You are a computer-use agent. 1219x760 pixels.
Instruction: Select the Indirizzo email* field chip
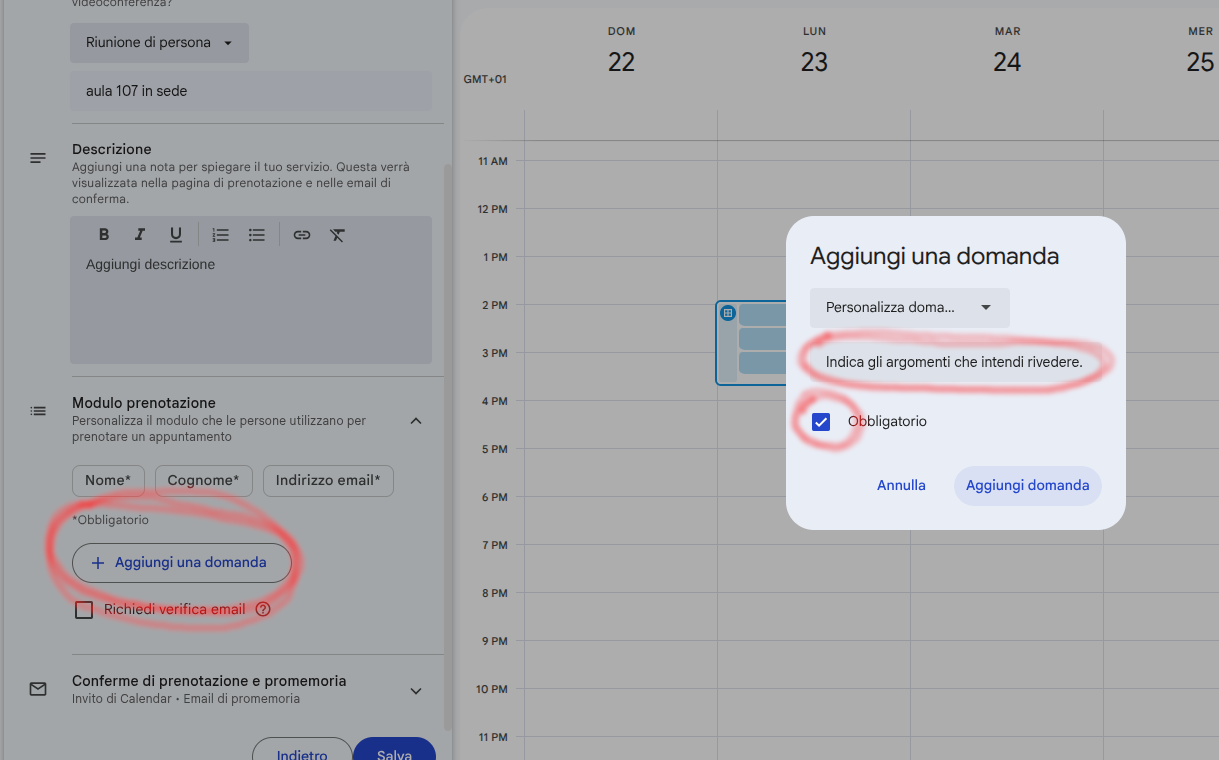point(328,481)
